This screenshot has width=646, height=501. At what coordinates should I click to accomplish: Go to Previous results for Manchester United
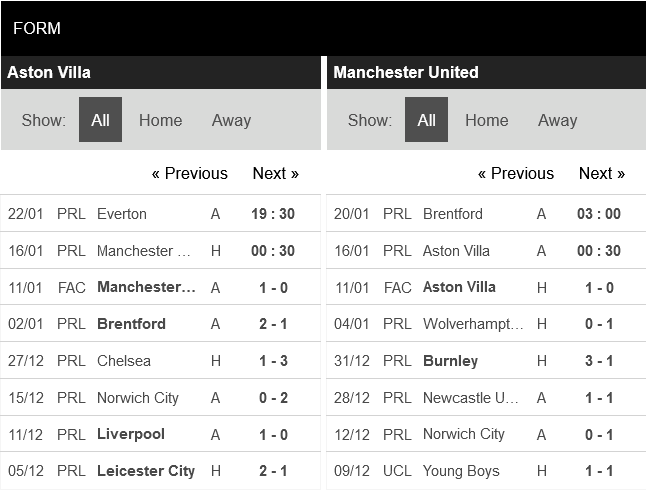tap(515, 173)
